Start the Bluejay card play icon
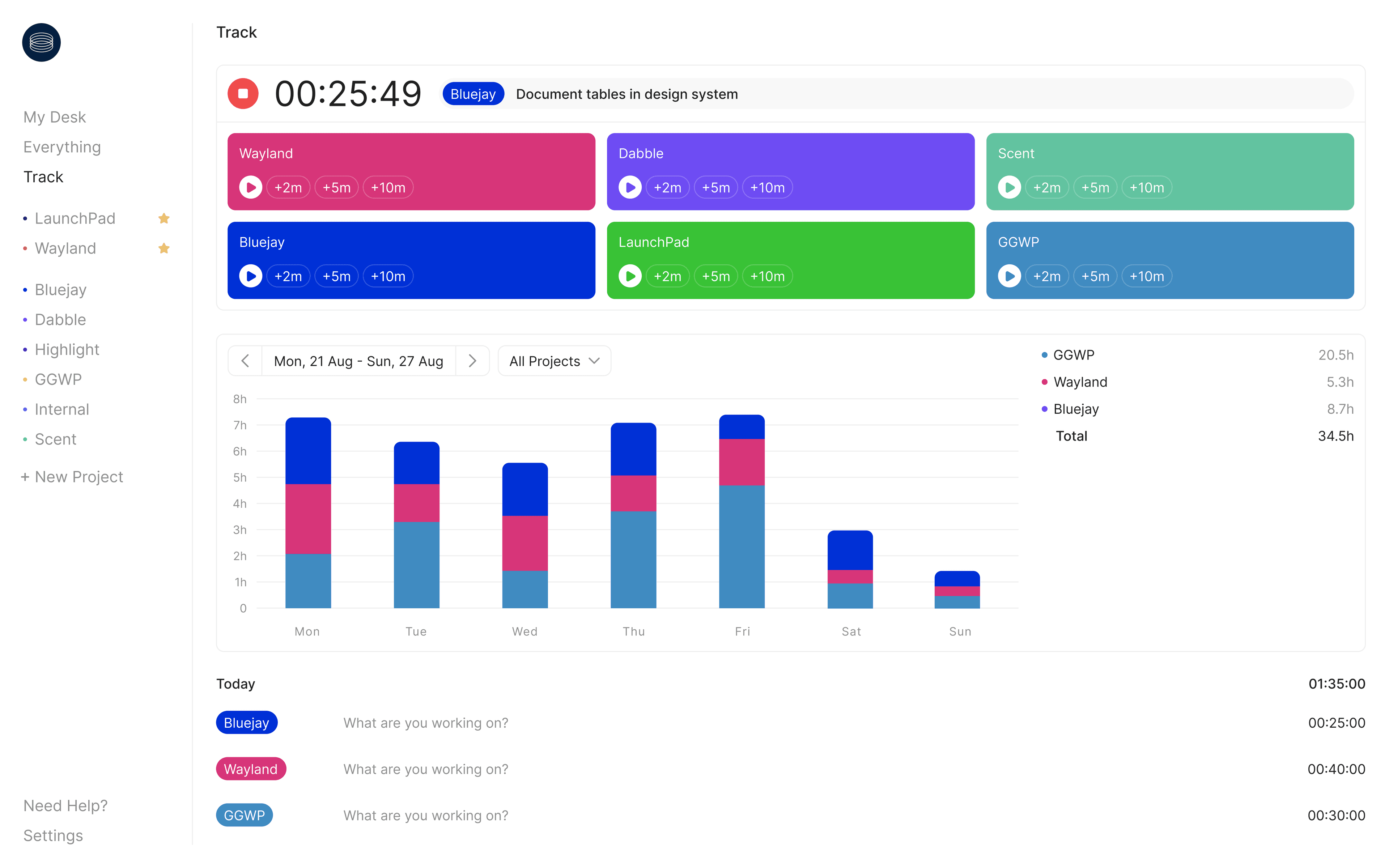This screenshot has width=1389, height=868. (251, 276)
